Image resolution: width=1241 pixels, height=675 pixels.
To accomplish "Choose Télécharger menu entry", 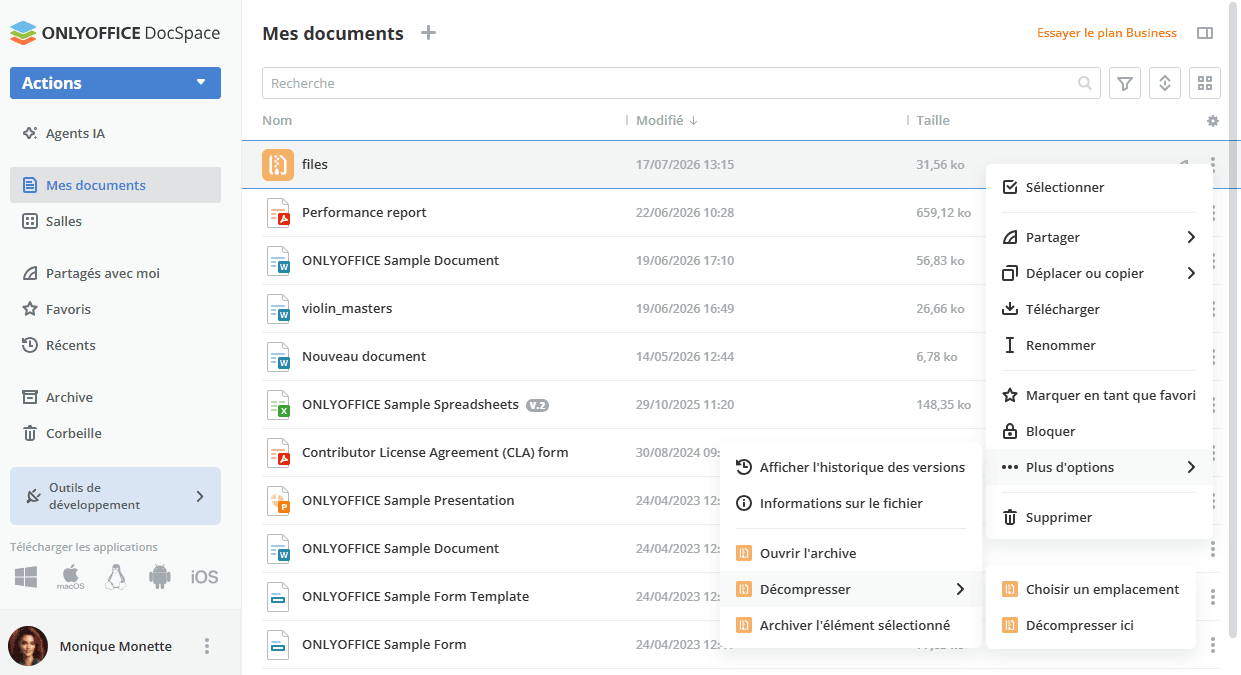I will (1099, 309).
